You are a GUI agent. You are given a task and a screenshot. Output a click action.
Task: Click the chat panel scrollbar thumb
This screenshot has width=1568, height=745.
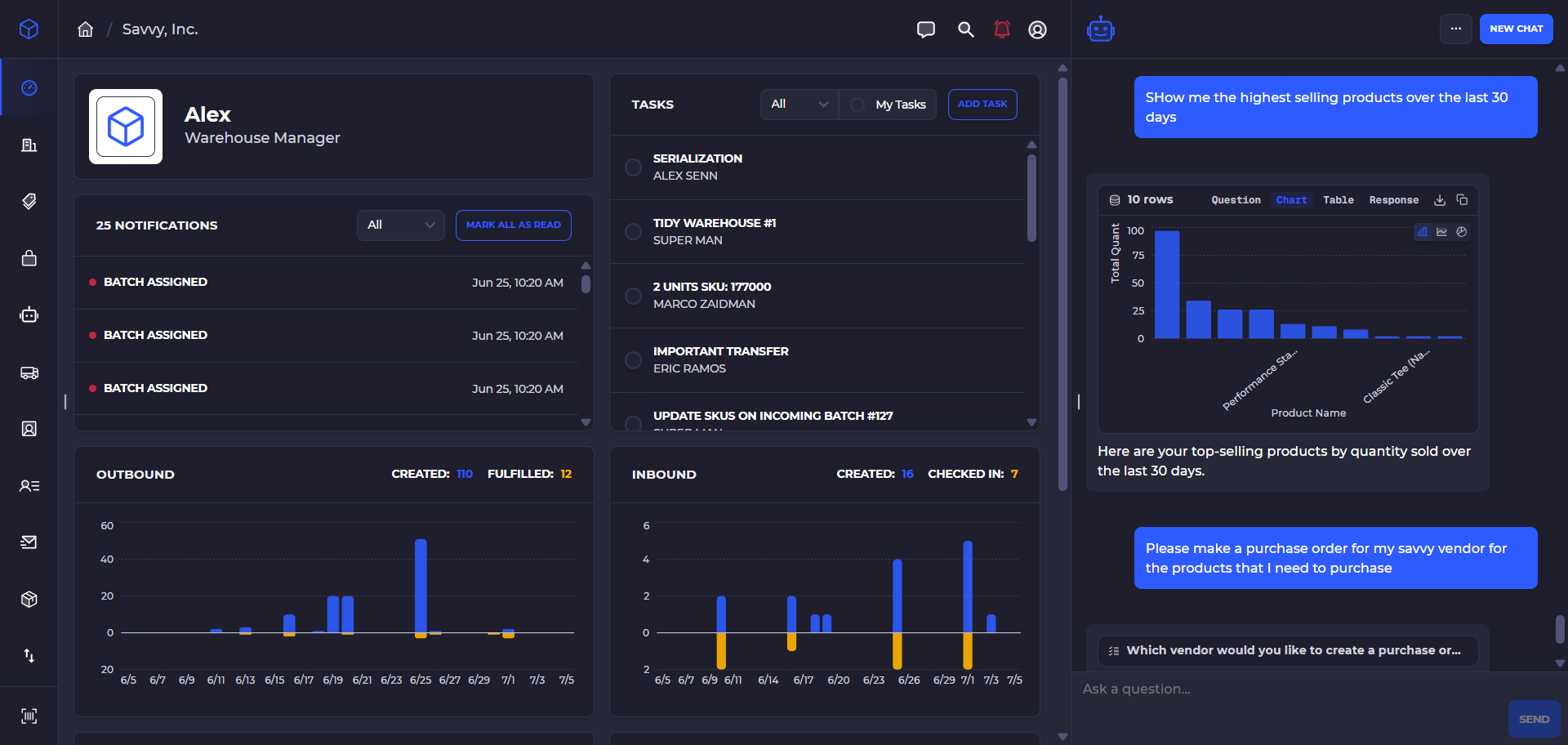pyautogui.click(x=1560, y=629)
